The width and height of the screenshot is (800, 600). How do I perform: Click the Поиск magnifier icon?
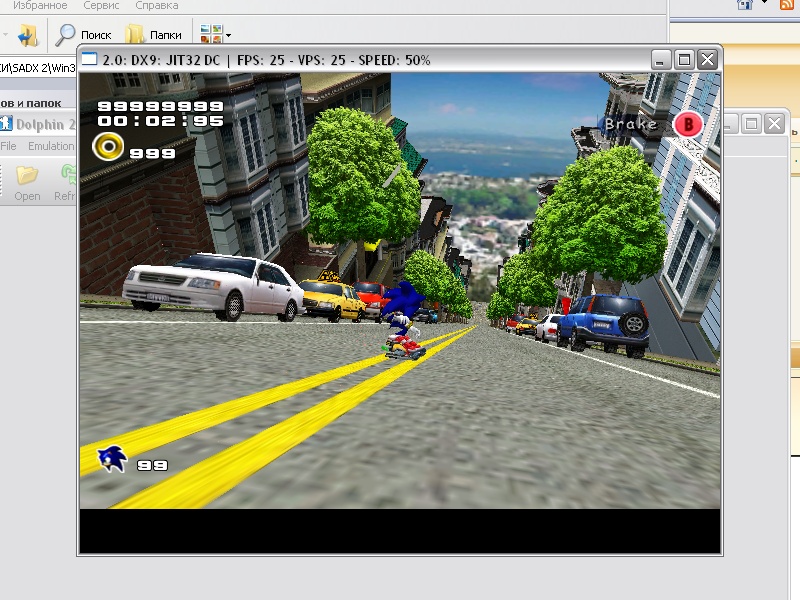pos(66,35)
